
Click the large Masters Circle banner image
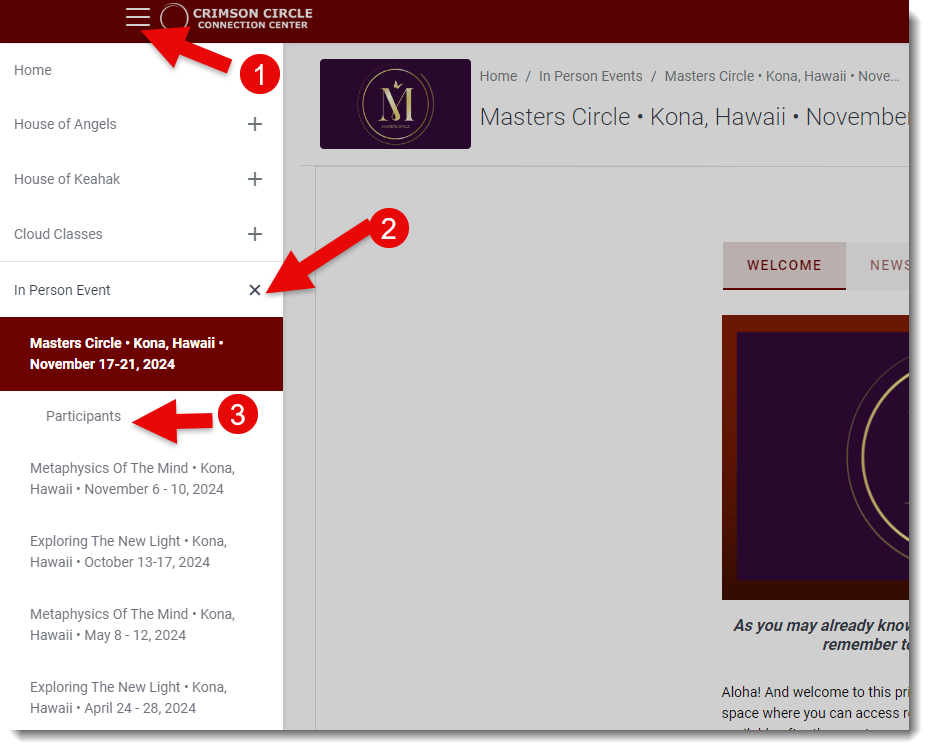pos(815,457)
